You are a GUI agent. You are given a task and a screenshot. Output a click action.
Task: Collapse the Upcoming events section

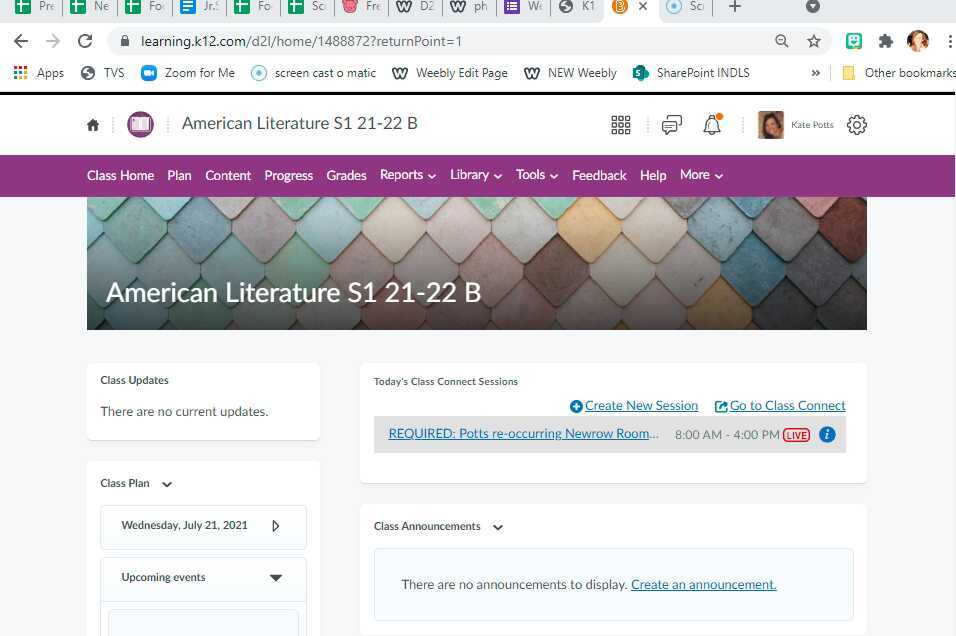pyautogui.click(x=275, y=578)
